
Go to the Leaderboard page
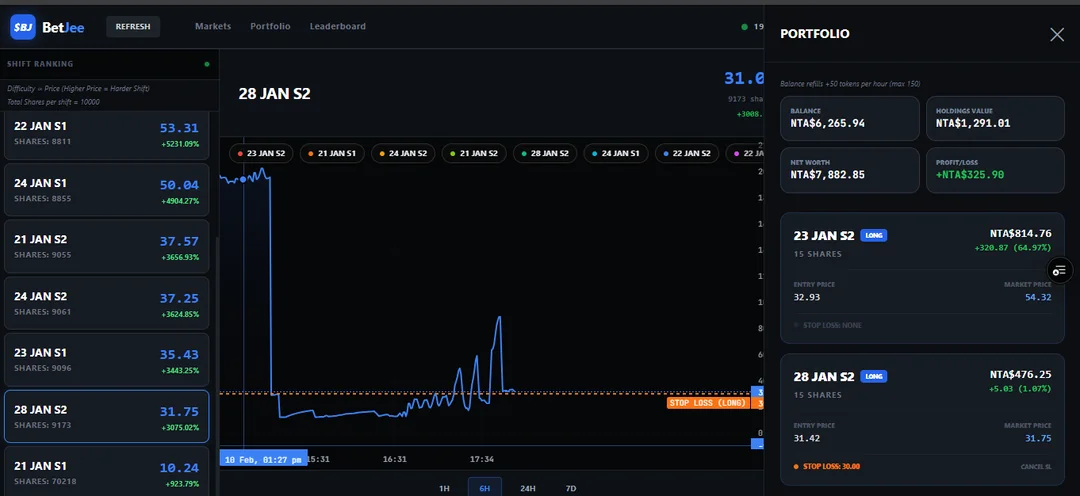tap(337, 26)
